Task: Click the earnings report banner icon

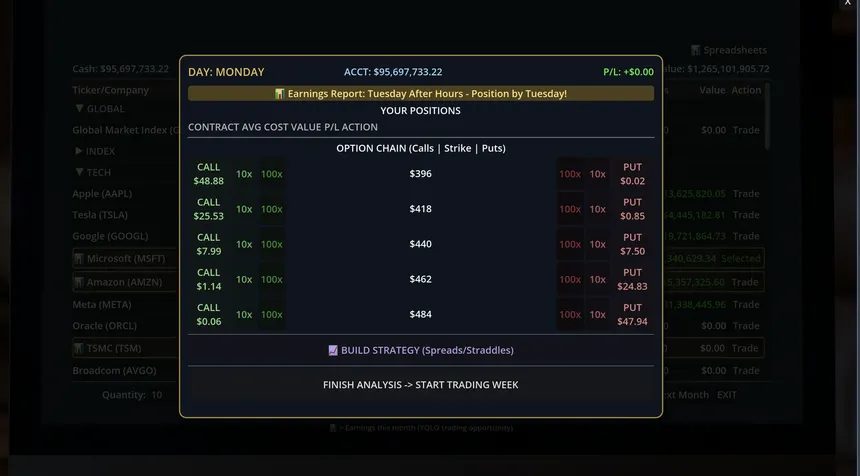Action: click(x=280, y=94)
